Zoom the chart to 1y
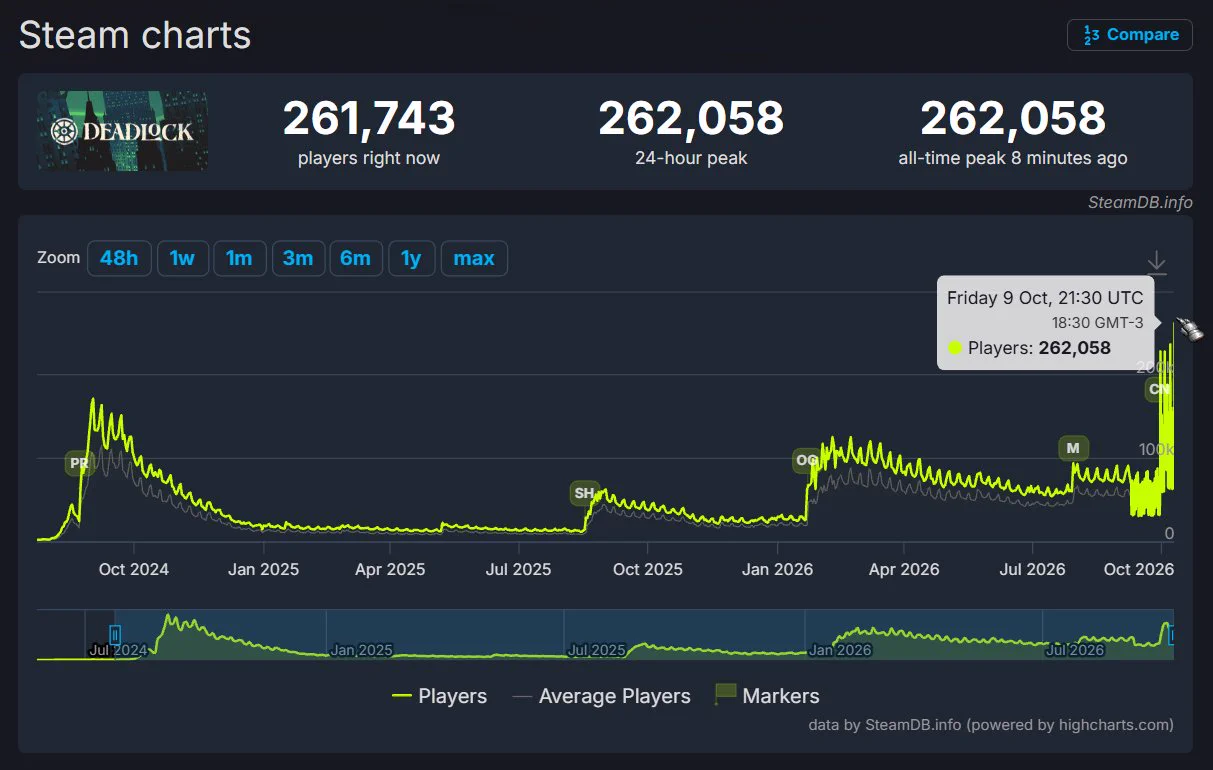Viewport: 1213px width, 770px height. tap(411, 258)
